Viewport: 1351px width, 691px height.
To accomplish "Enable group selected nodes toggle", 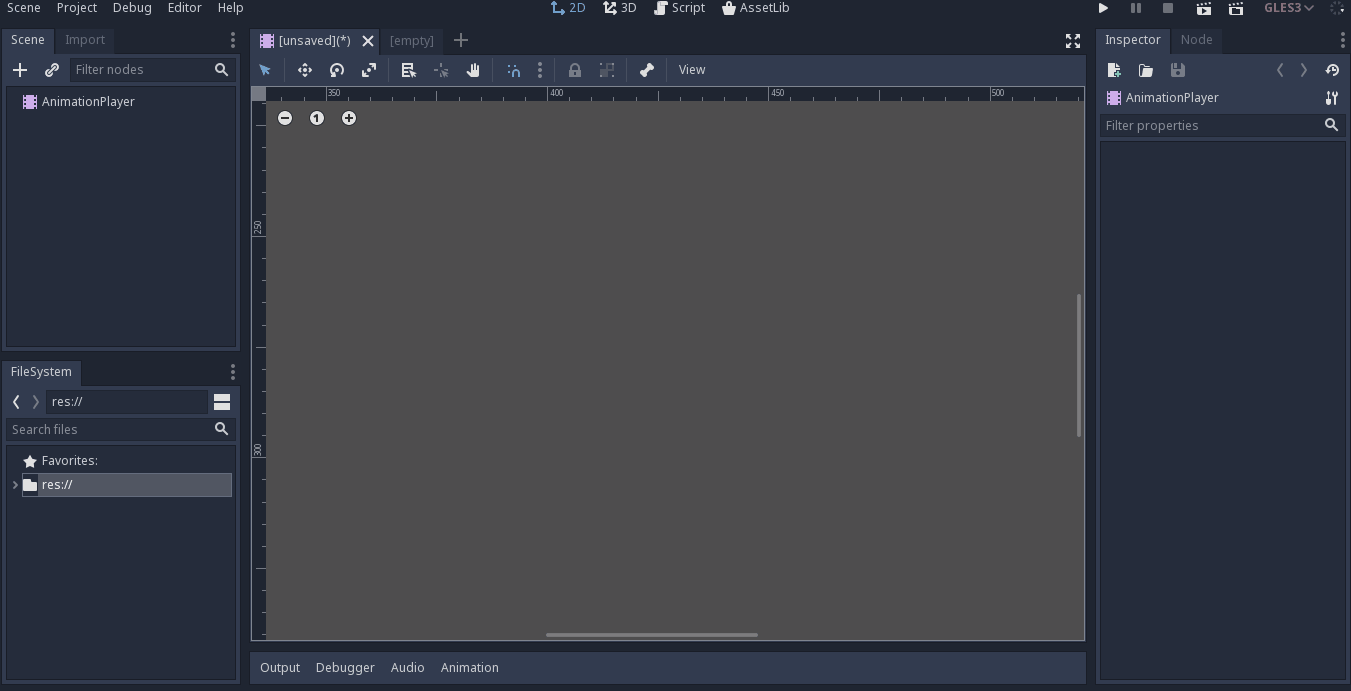I will coord(607,70).
